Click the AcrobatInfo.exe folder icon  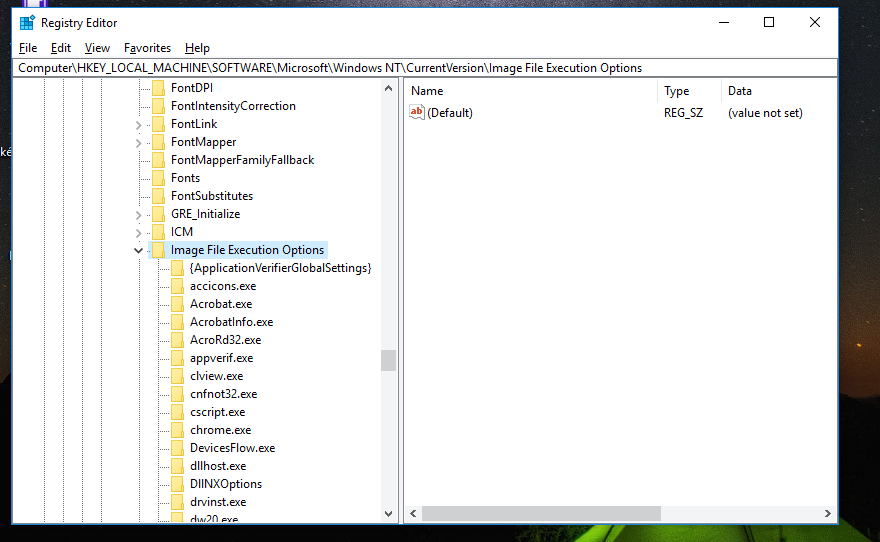pyautogui.click(x=177, y=322)
